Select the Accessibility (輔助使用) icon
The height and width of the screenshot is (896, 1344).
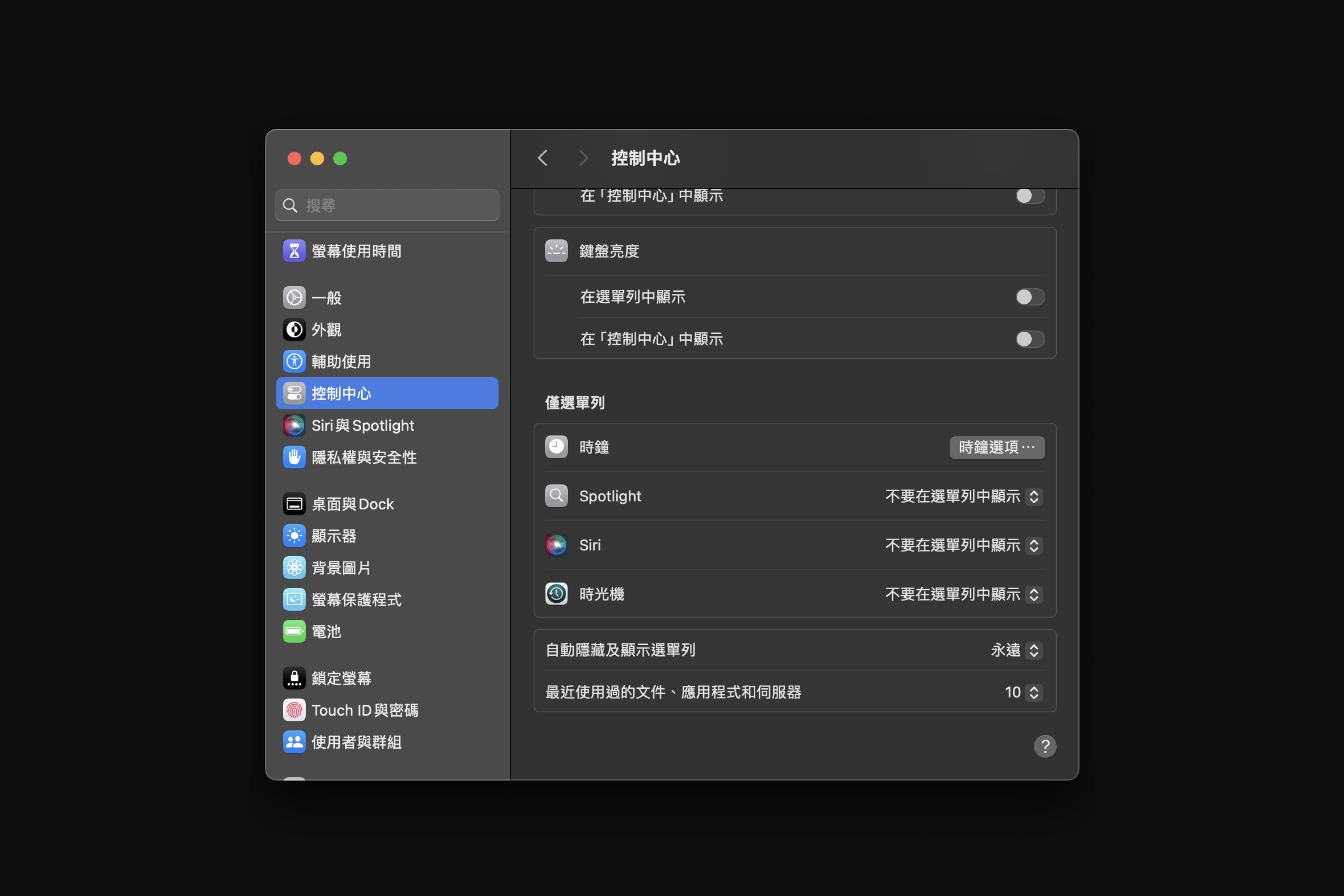(x=294, y=362)
